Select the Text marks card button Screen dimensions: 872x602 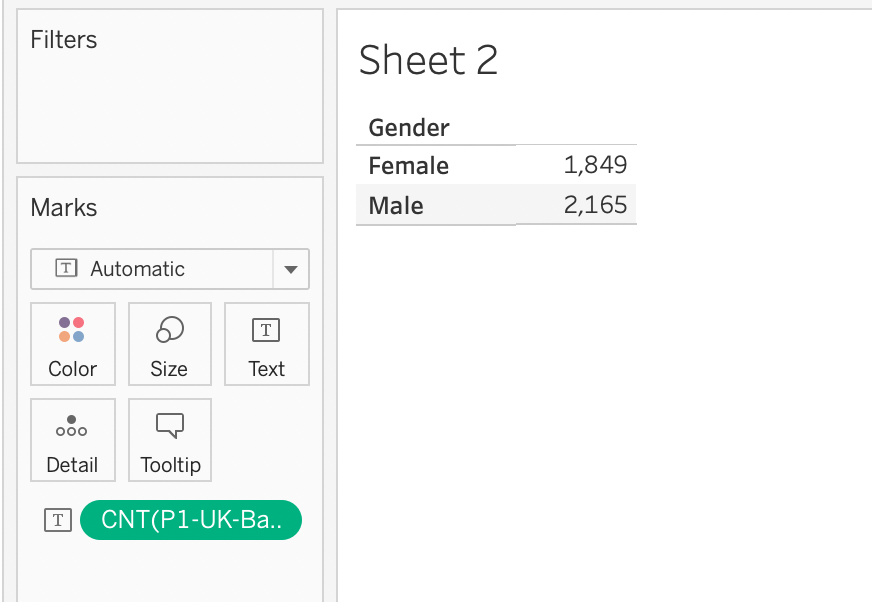[266, 344]
